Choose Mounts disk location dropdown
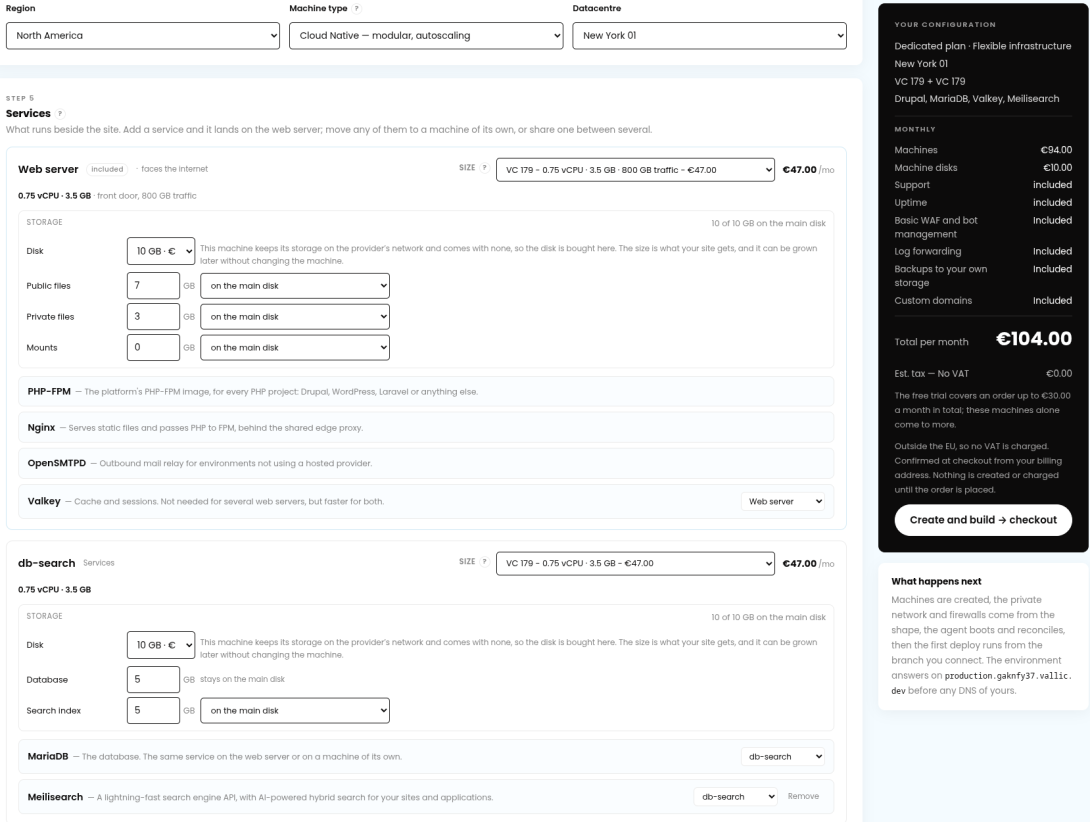 295,348
